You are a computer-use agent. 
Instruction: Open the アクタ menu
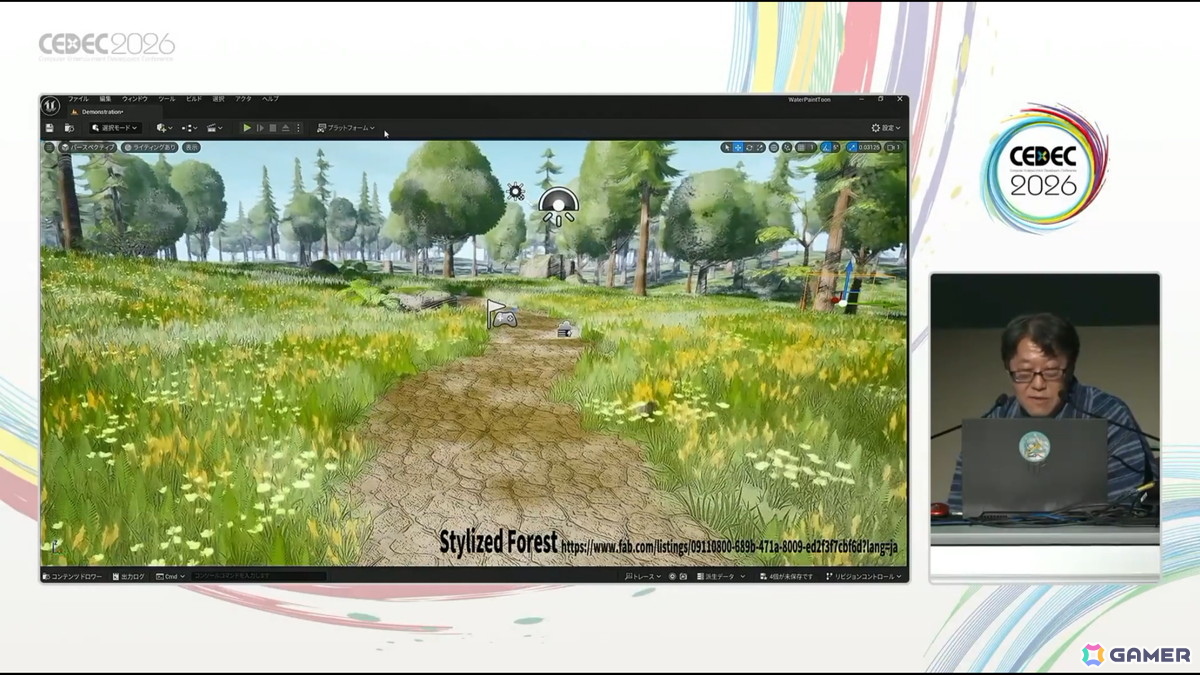(x=243, y=99)
